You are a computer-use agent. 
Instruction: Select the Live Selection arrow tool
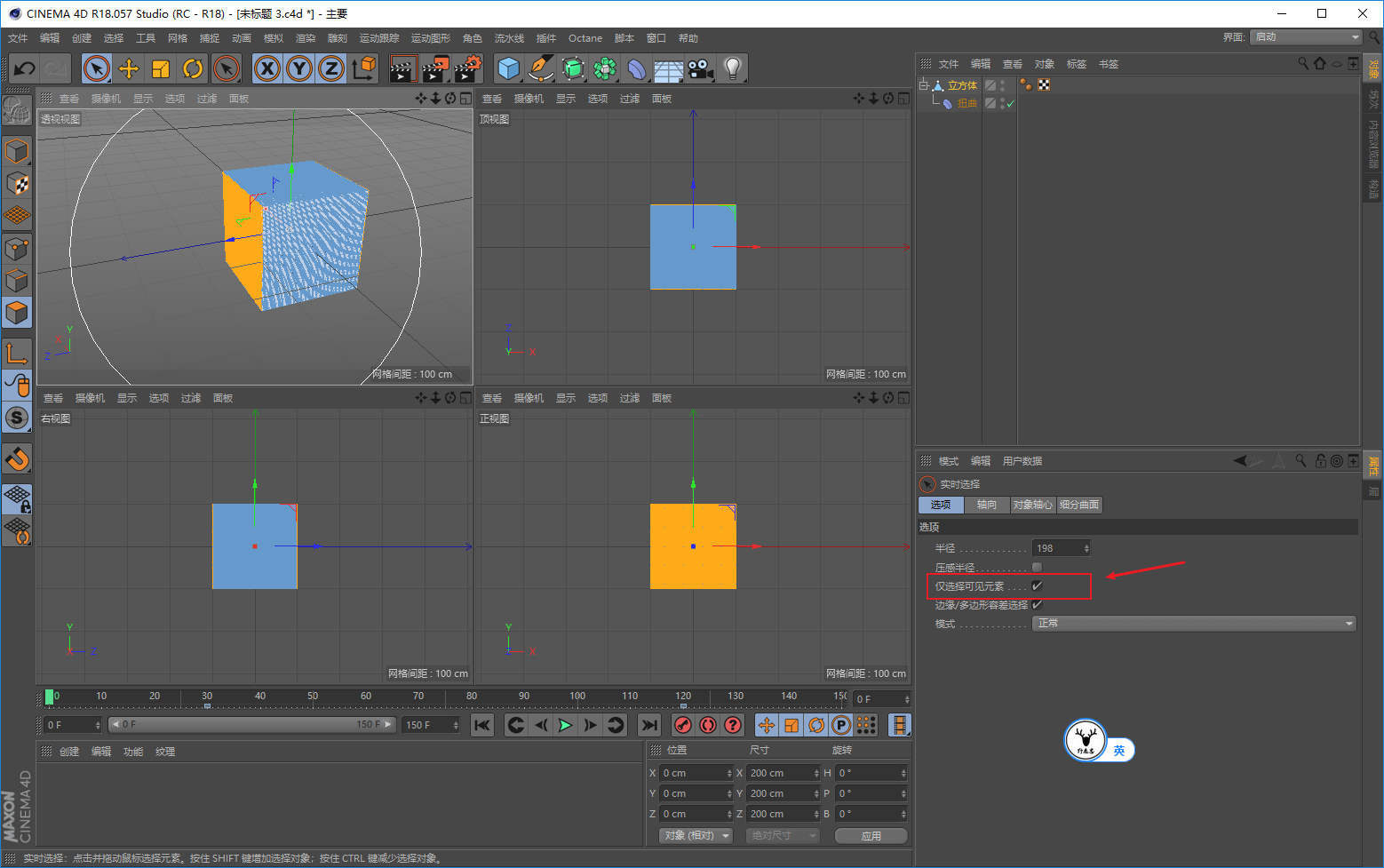point(97,68)
